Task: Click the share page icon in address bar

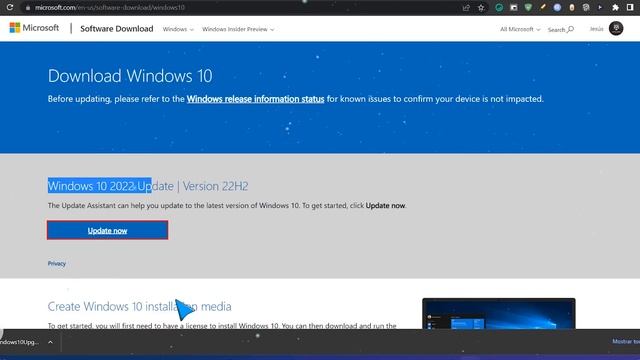Action: pos(466,7)
